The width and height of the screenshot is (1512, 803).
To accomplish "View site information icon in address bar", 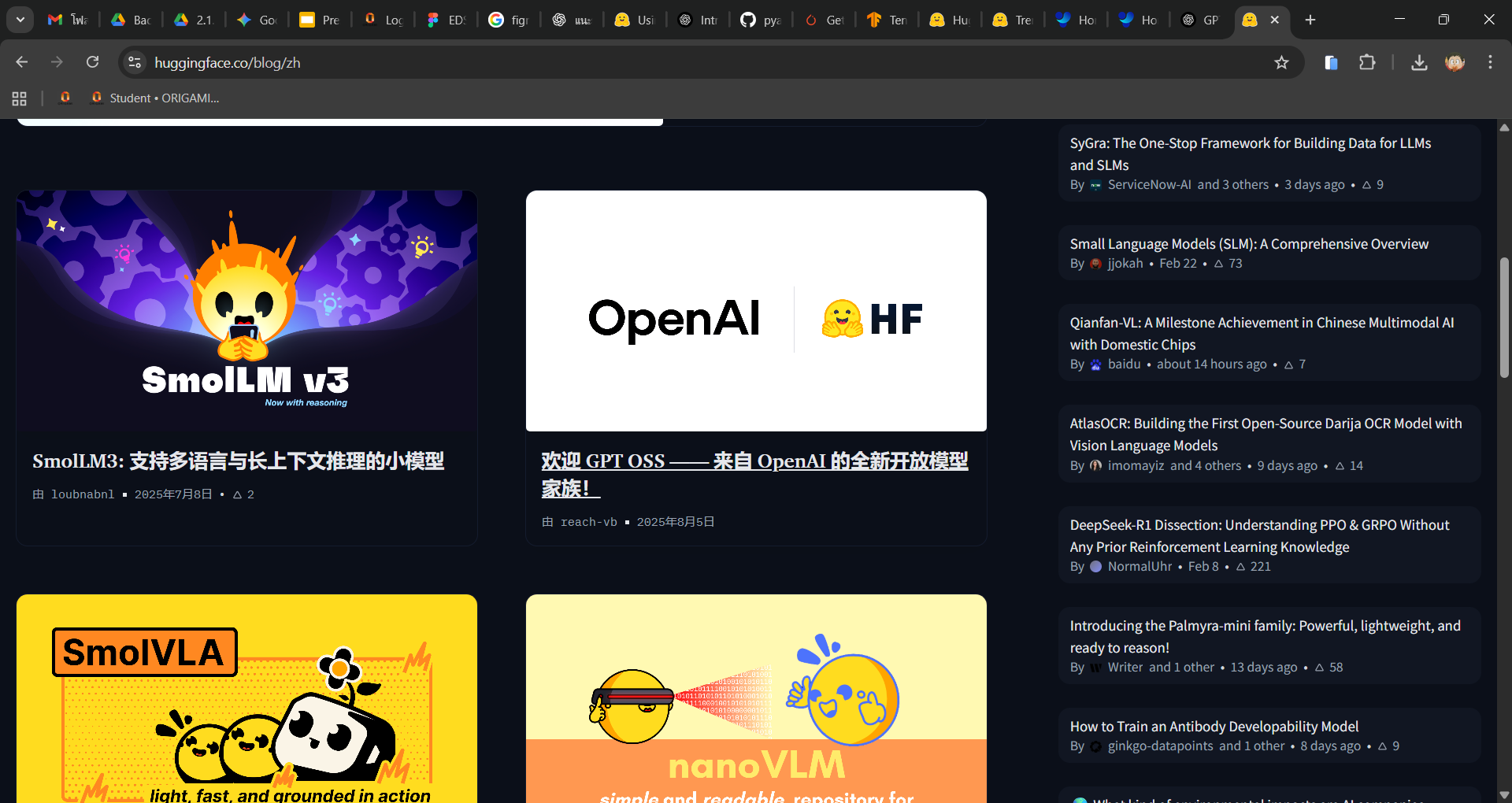I will tap(135, 63).
